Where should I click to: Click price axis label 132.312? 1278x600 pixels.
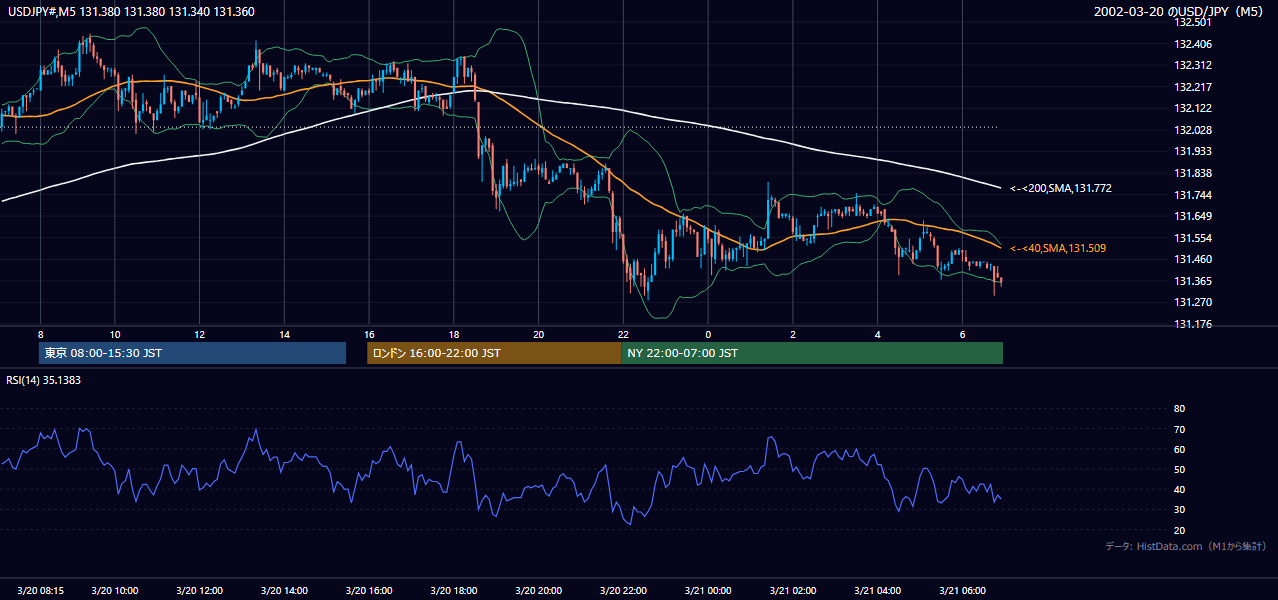tap(1192, 65)
